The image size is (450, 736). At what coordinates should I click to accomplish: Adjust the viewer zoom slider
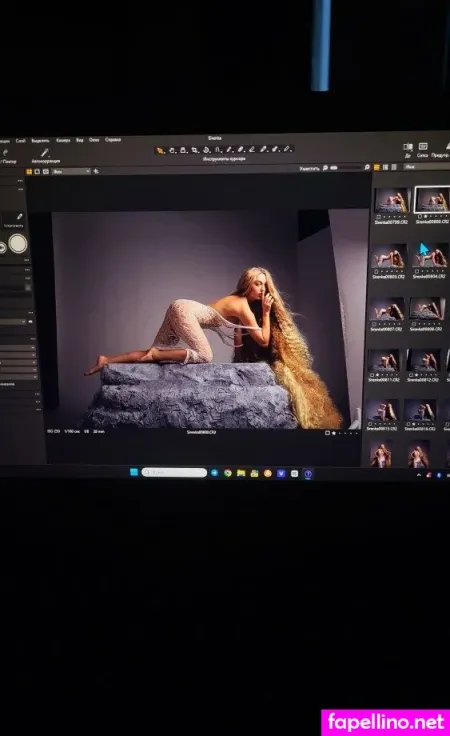click(x=346, y=168)
